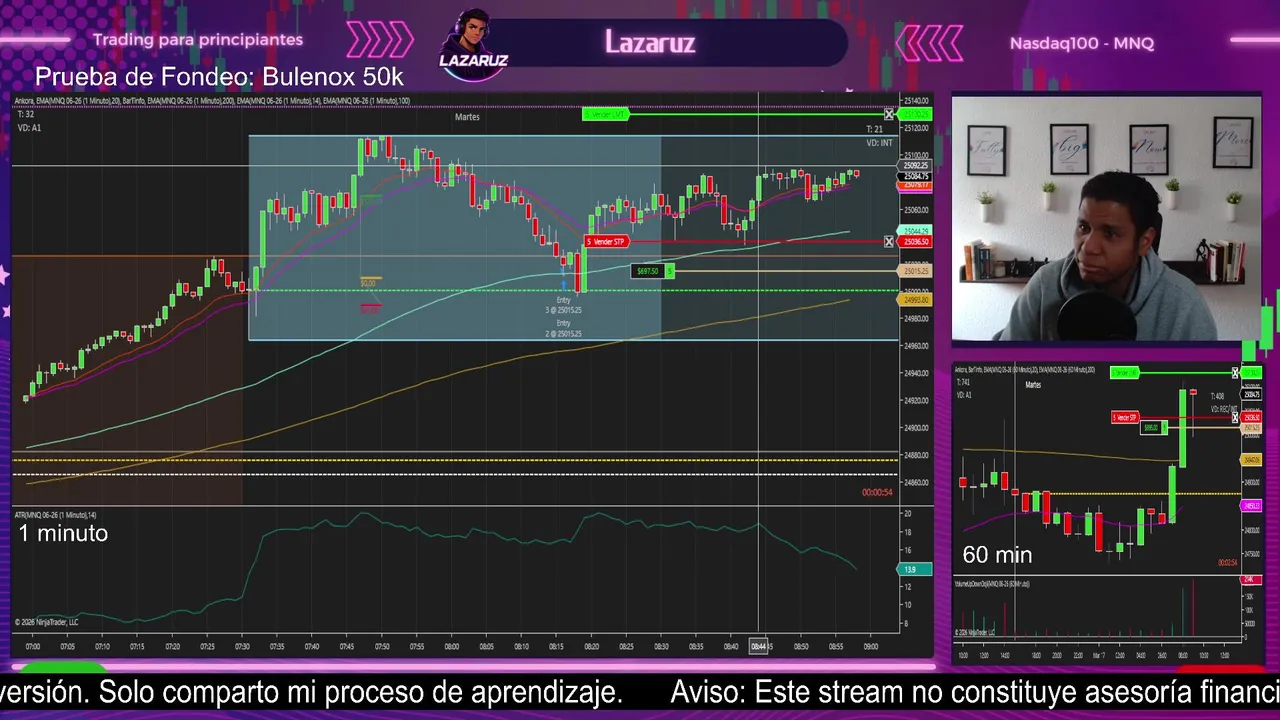Select the 25015.25 entry price marker
The image size is (1280, 720).
(x=916, y=271)
